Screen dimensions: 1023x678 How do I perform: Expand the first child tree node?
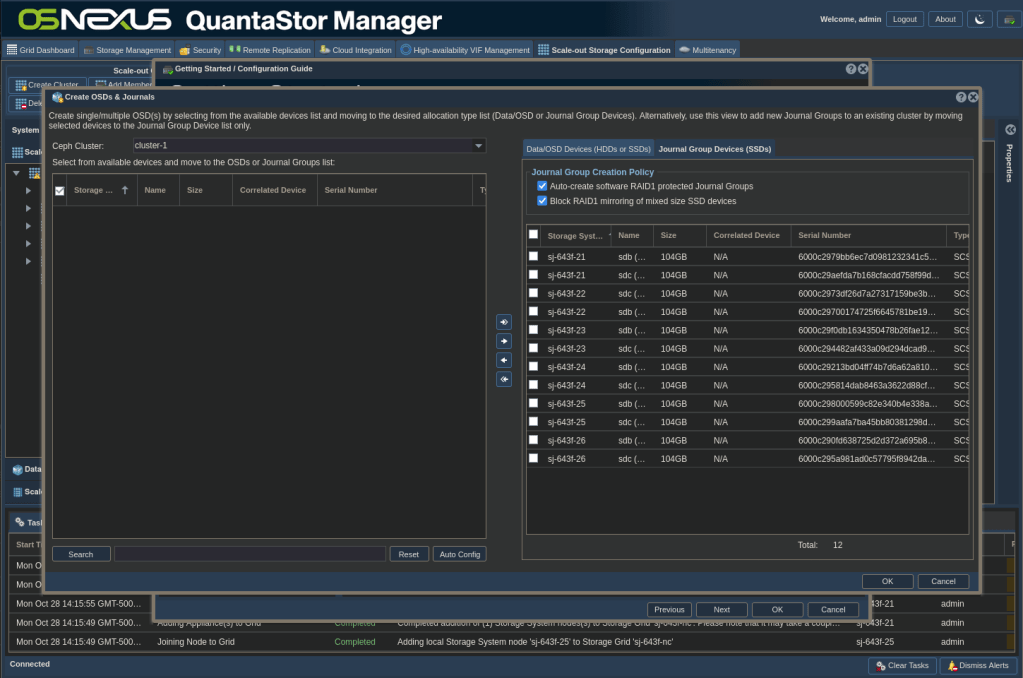pyautogui.click(x=28, y=190)
